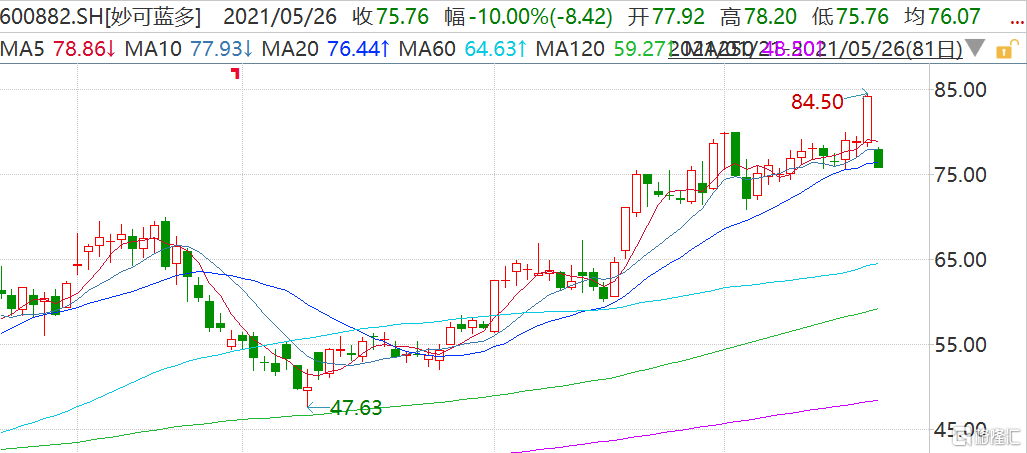Select the MA10 77.93 indicator label
1027x453 pixels.
[189, 48]
